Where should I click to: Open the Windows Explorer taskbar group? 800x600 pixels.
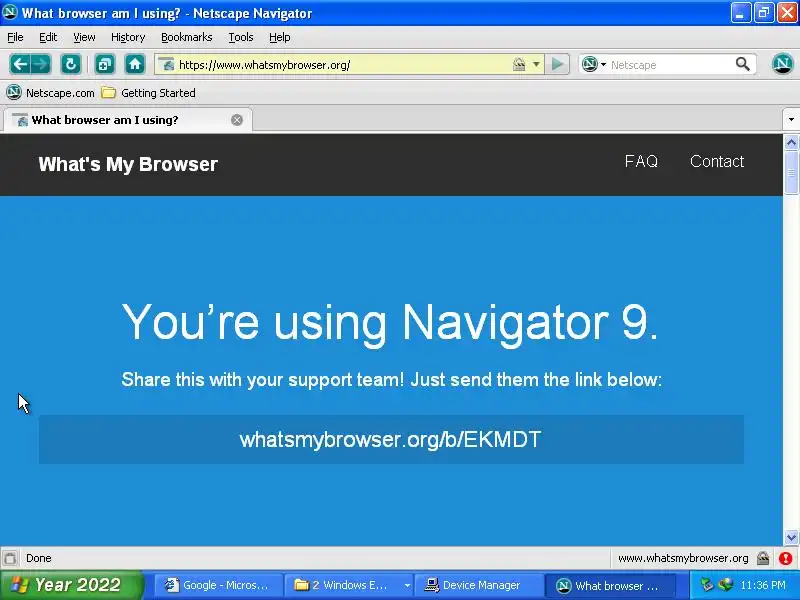[x=349, y=585]
